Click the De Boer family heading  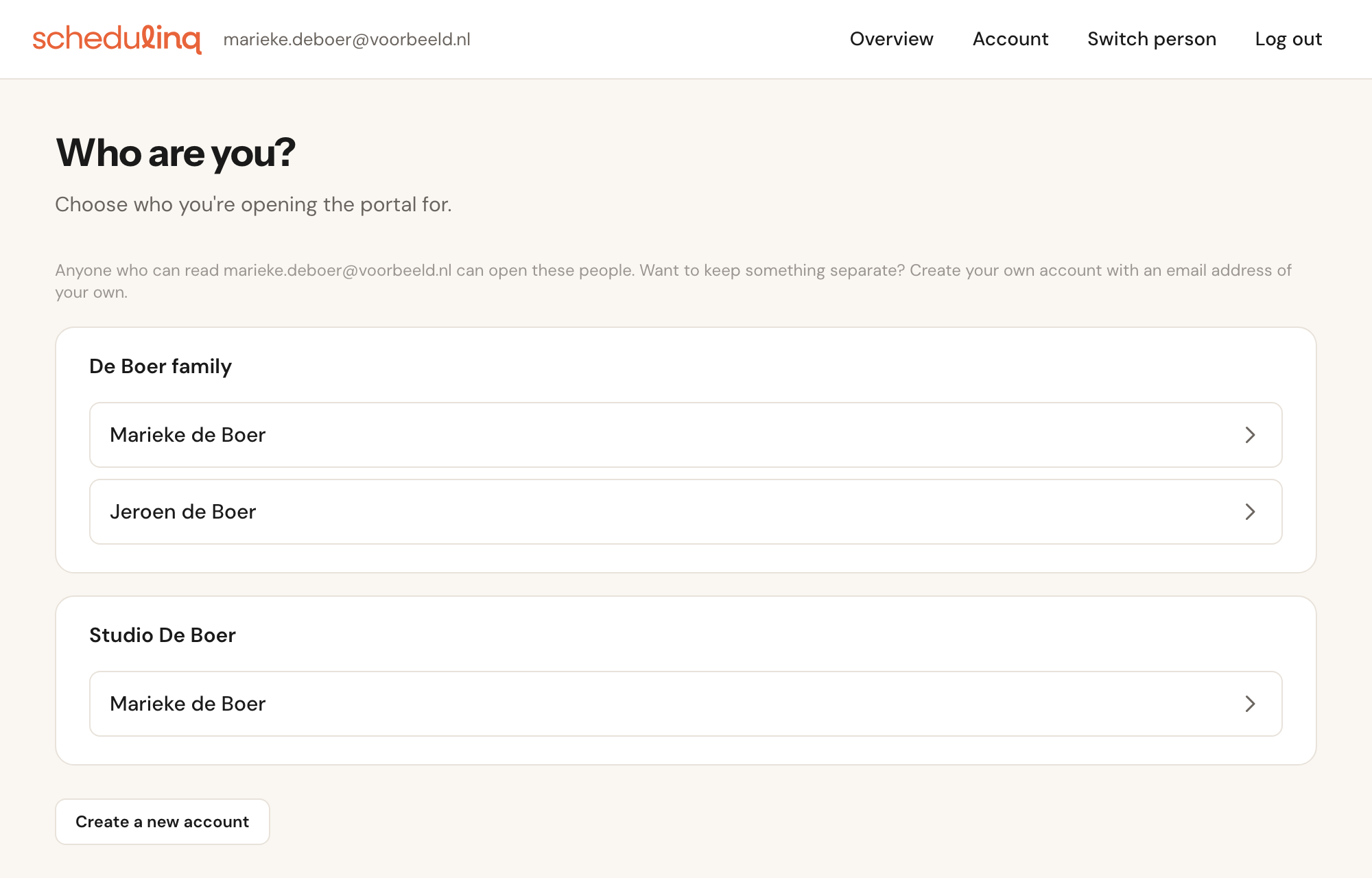tap(161, 366)
